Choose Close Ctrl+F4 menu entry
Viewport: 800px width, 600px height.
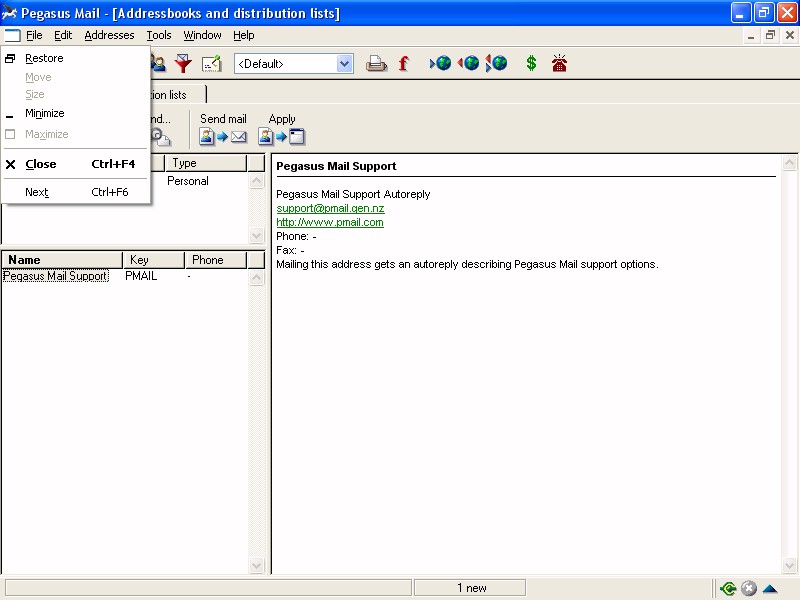coord(76,164)
